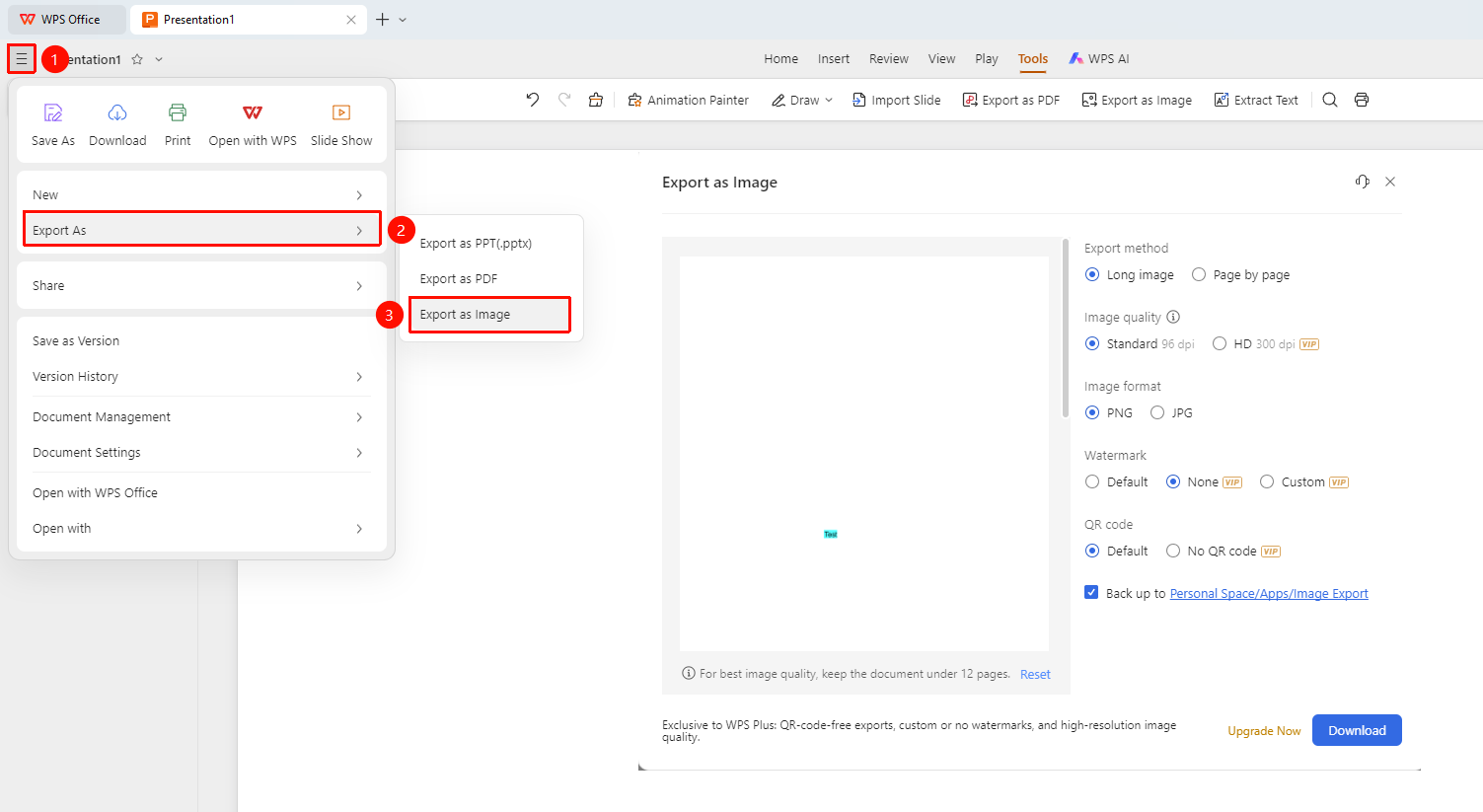Click the preview pane vertical scrollbar
This screenshot has width=1483, height=812.
click(x=1066, y=329)
